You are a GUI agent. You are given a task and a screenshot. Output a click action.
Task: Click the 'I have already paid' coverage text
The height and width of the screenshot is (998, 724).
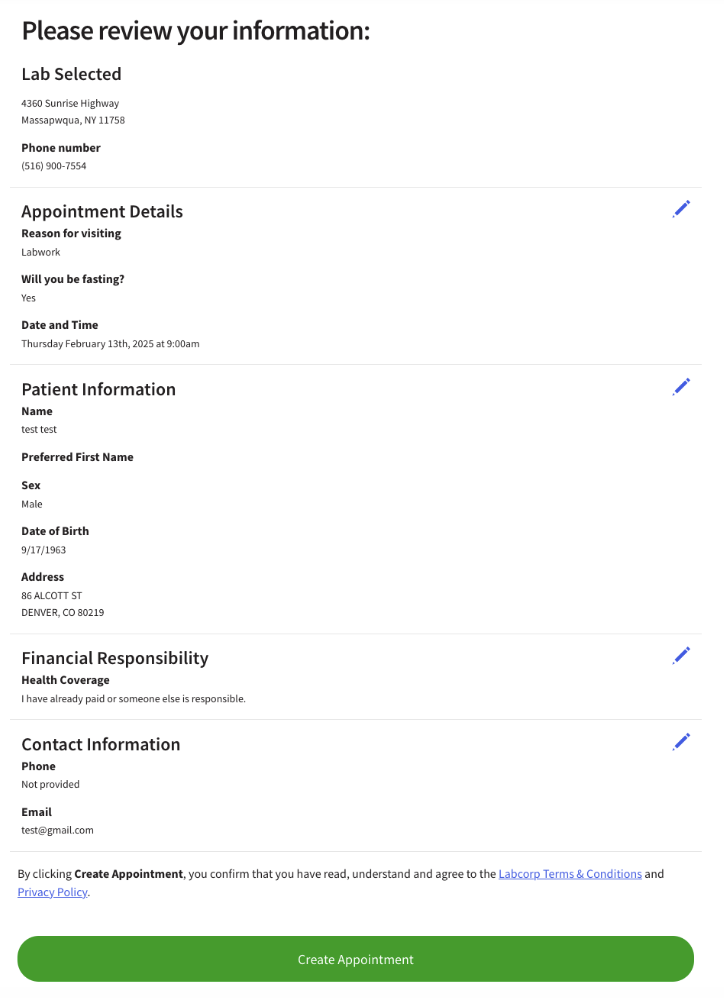click(133, 699)
